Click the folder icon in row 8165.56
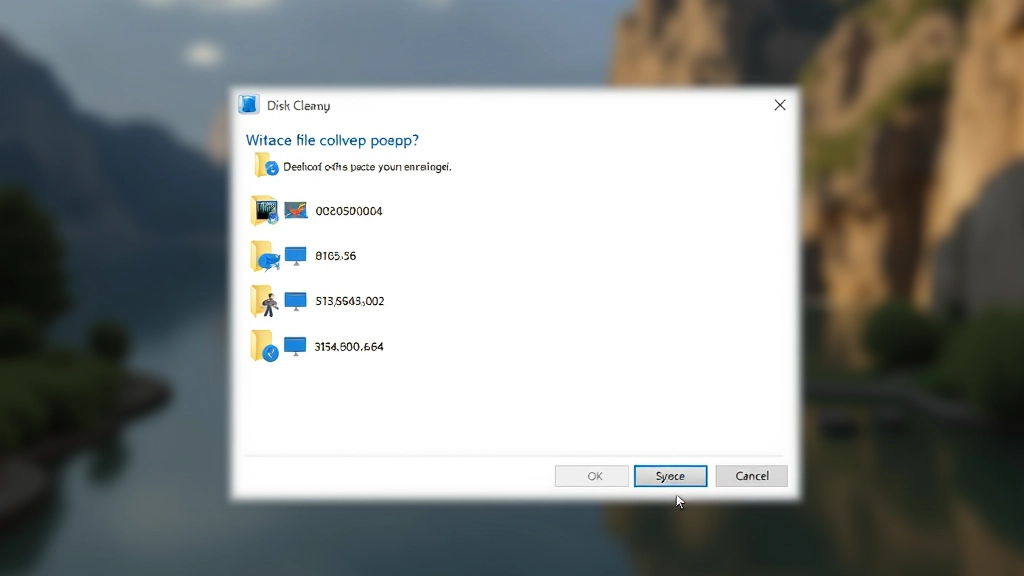 click(x=265, y=256)
